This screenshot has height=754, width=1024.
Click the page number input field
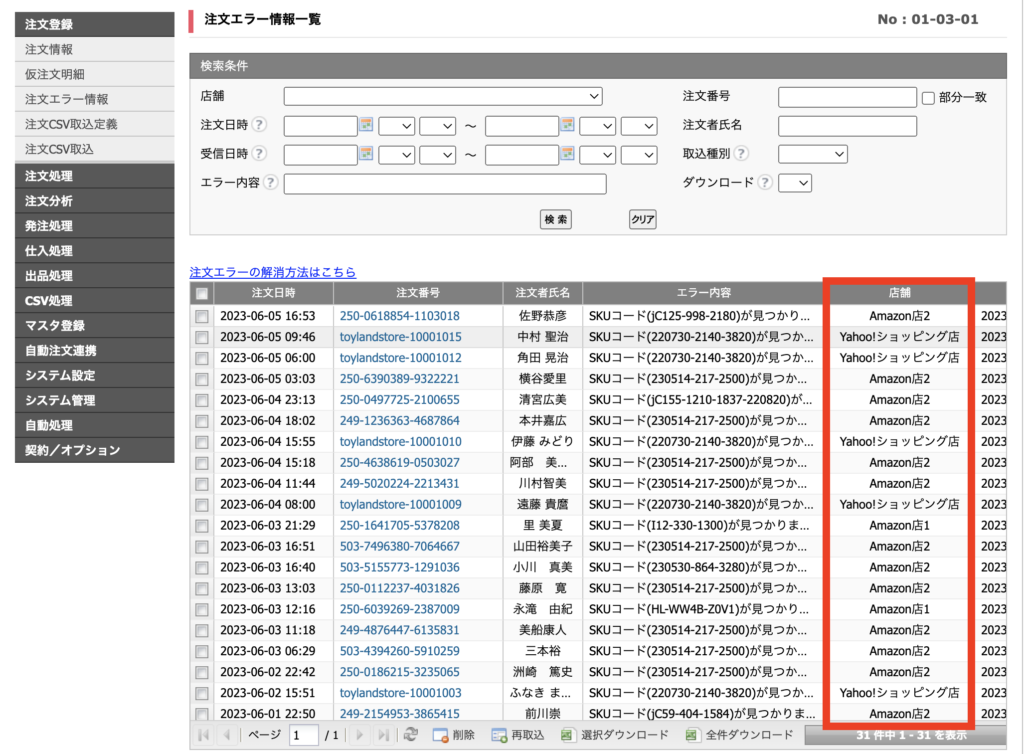304,736
